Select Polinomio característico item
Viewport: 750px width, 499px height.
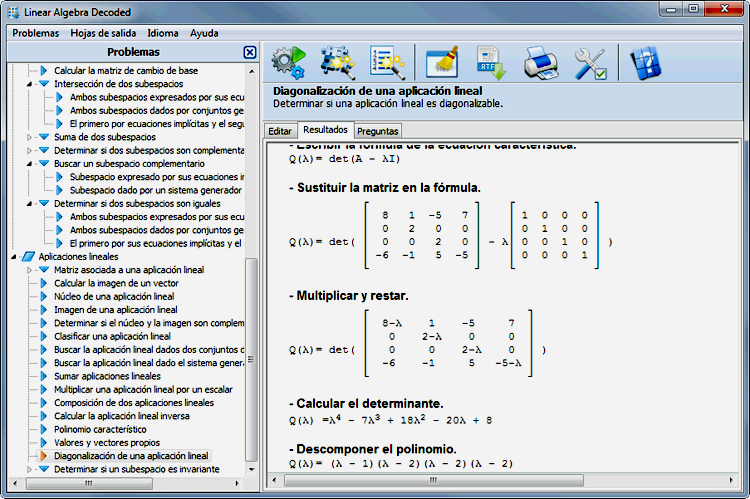100,430
